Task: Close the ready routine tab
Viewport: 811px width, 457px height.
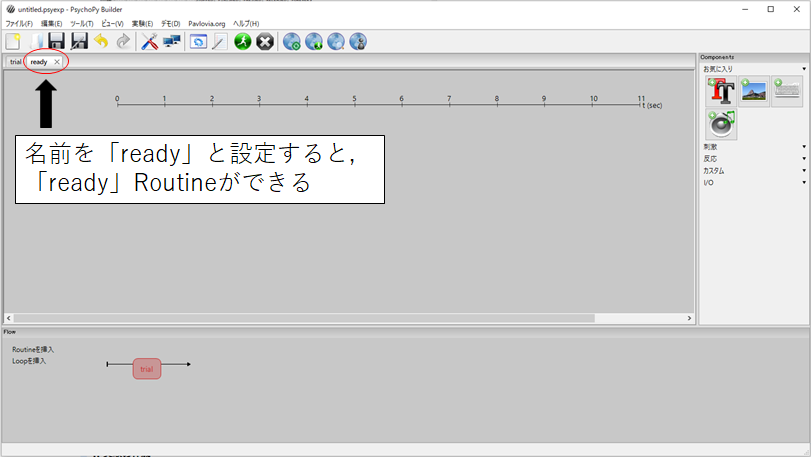Action: coord(57,62)
